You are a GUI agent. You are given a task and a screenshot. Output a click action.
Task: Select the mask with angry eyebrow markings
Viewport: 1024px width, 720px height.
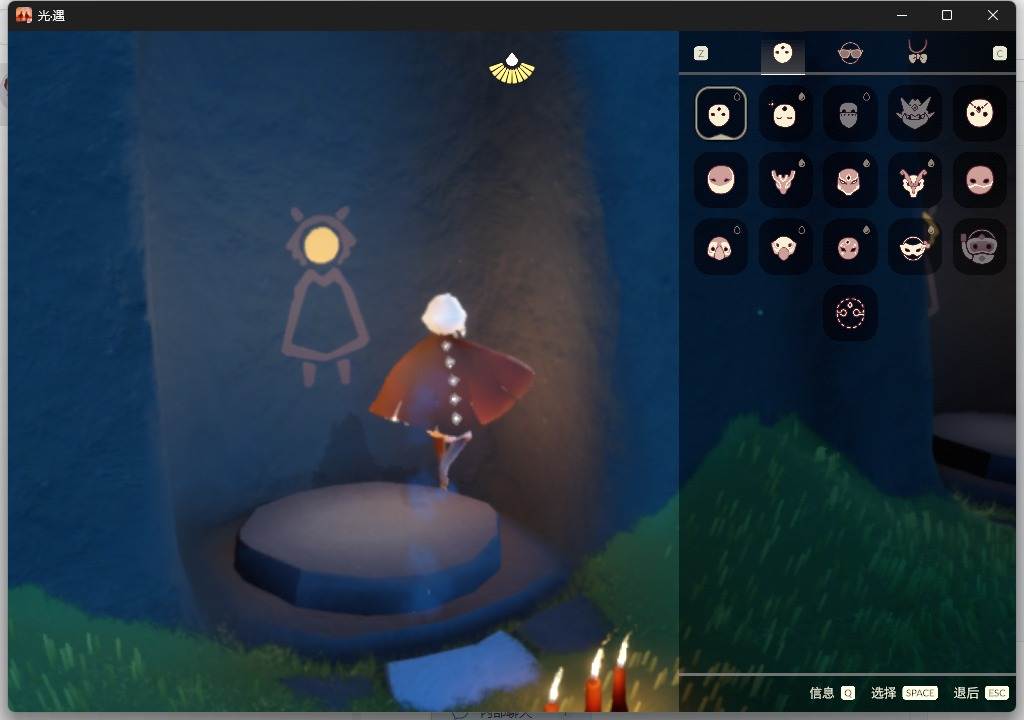(979, 114)
